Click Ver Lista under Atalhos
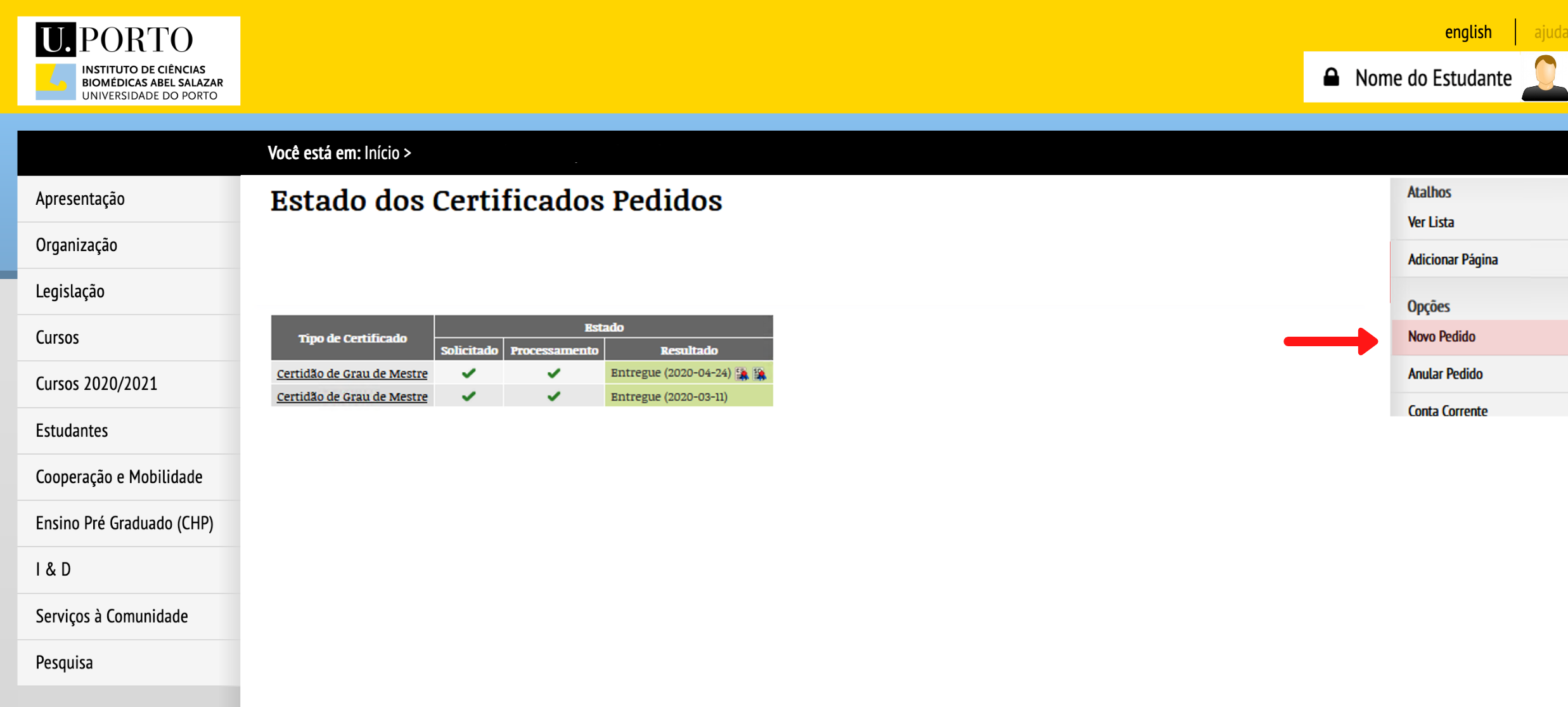The width and height of the screenshot is (1568, 707). pyautogui.click(x=1430, y=223)
